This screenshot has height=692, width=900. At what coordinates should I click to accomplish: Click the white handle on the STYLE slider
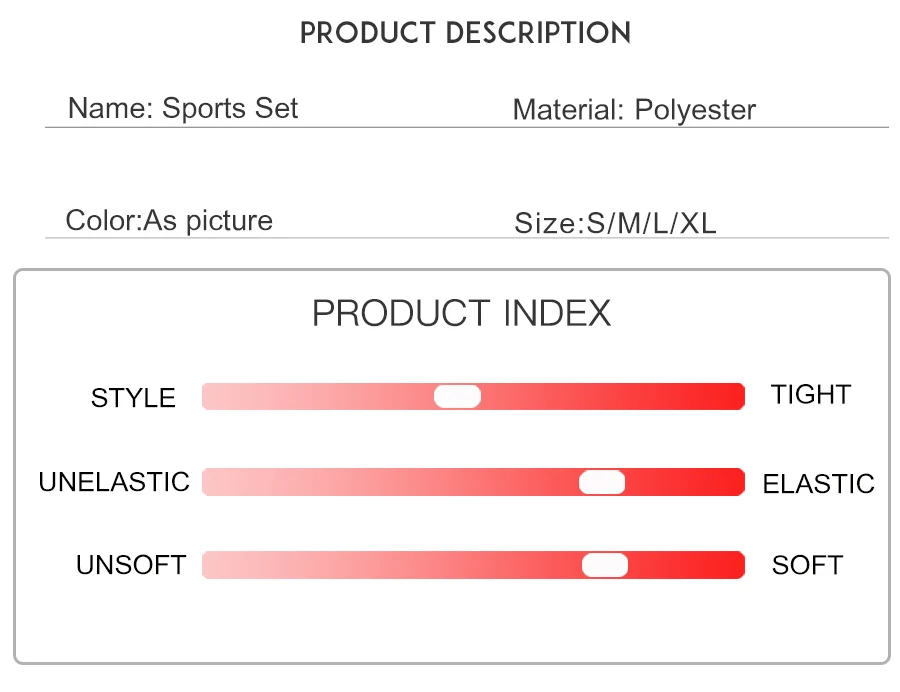[457, 396]
